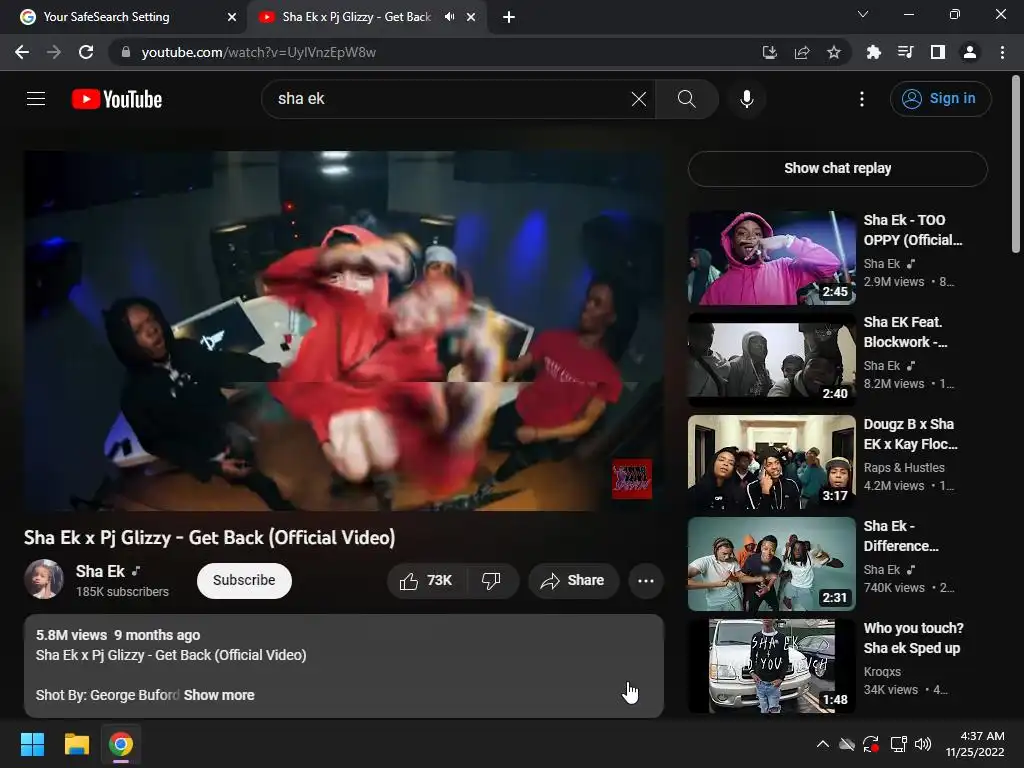The width and height of the screenshot is (1024, 768).
Task: Show hidden system tray icons
Action: (823, 744)
